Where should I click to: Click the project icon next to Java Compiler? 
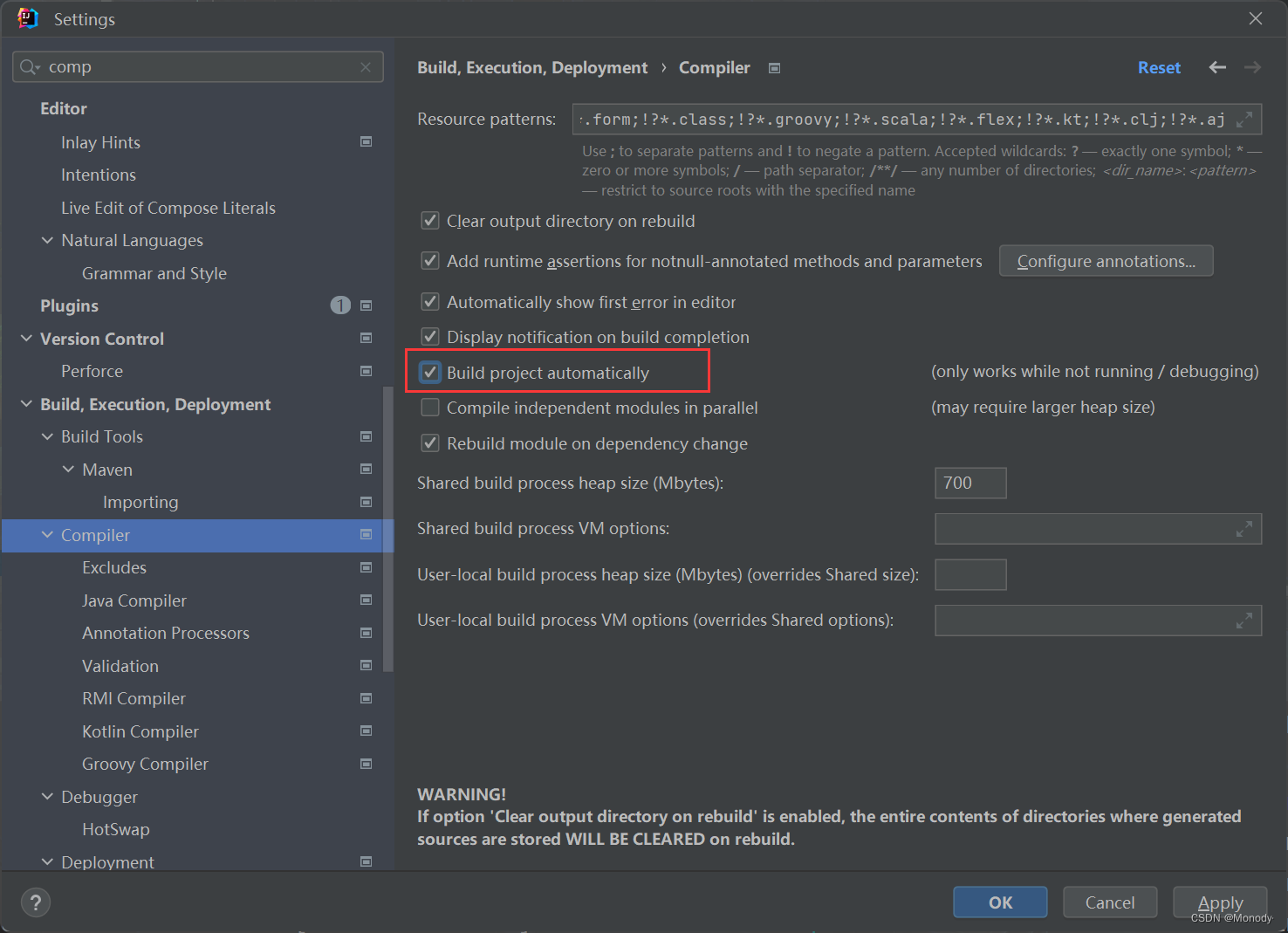coord(367,600)
